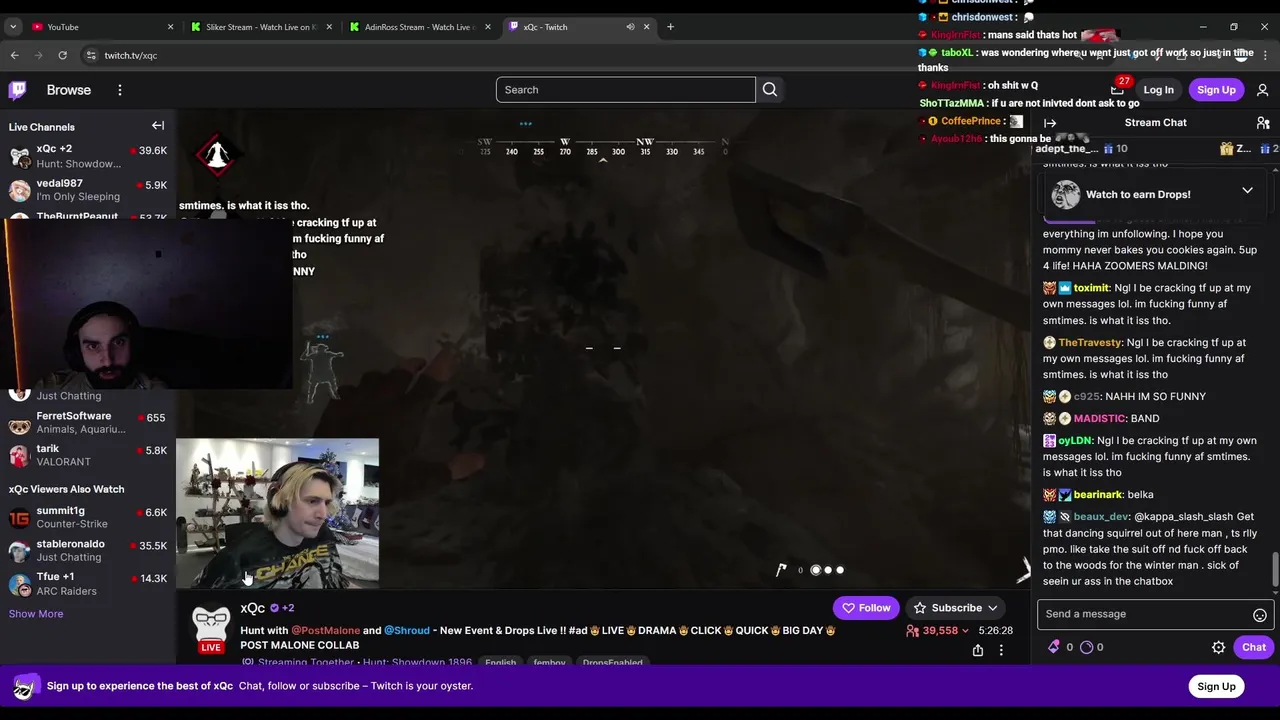
Task: Collapse the Stream Chat panel arrow
Action: (x=1050, y=123)
